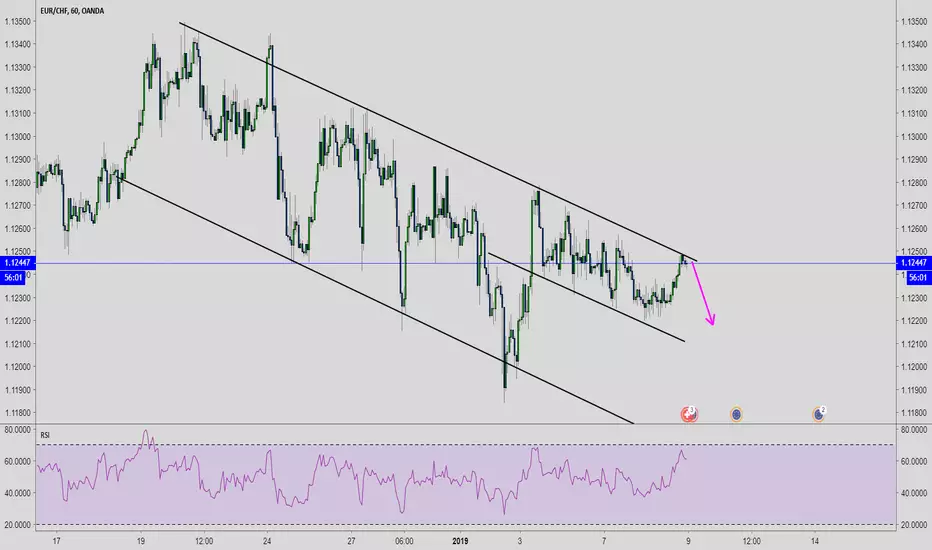Click 1.12200 on the left price axis
The width and height of the screenshot is (932, 550).
(x=18, y=321)
